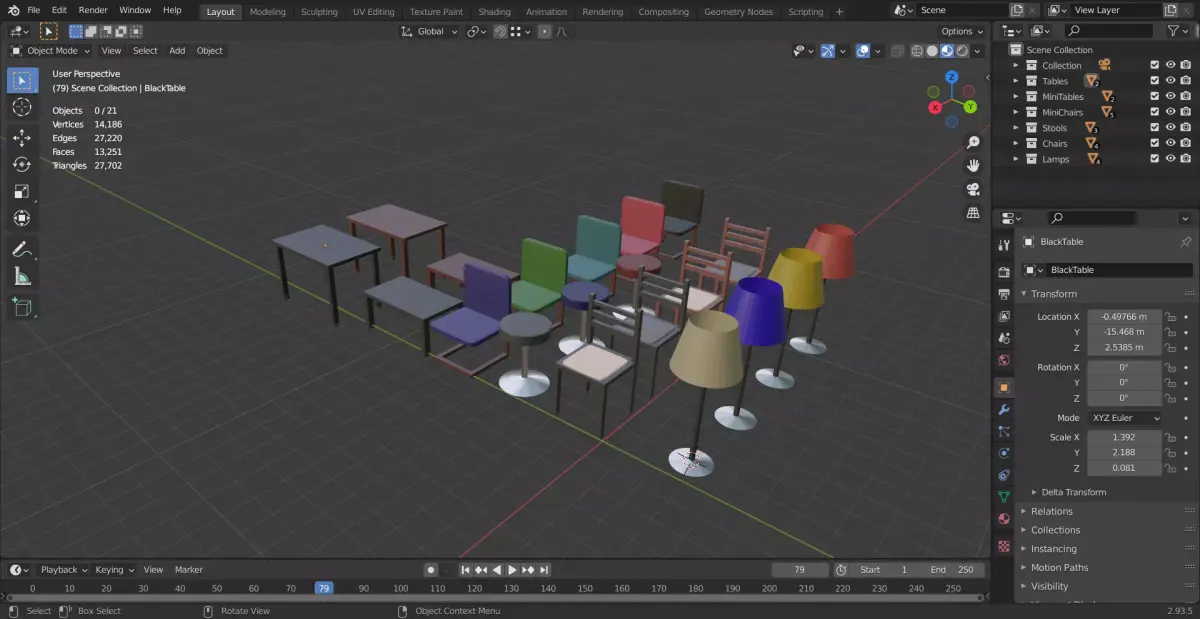Viewport: 1200px width, 619px height.
Task: Toggle the X-ray view button
Action: pos(896,51)
